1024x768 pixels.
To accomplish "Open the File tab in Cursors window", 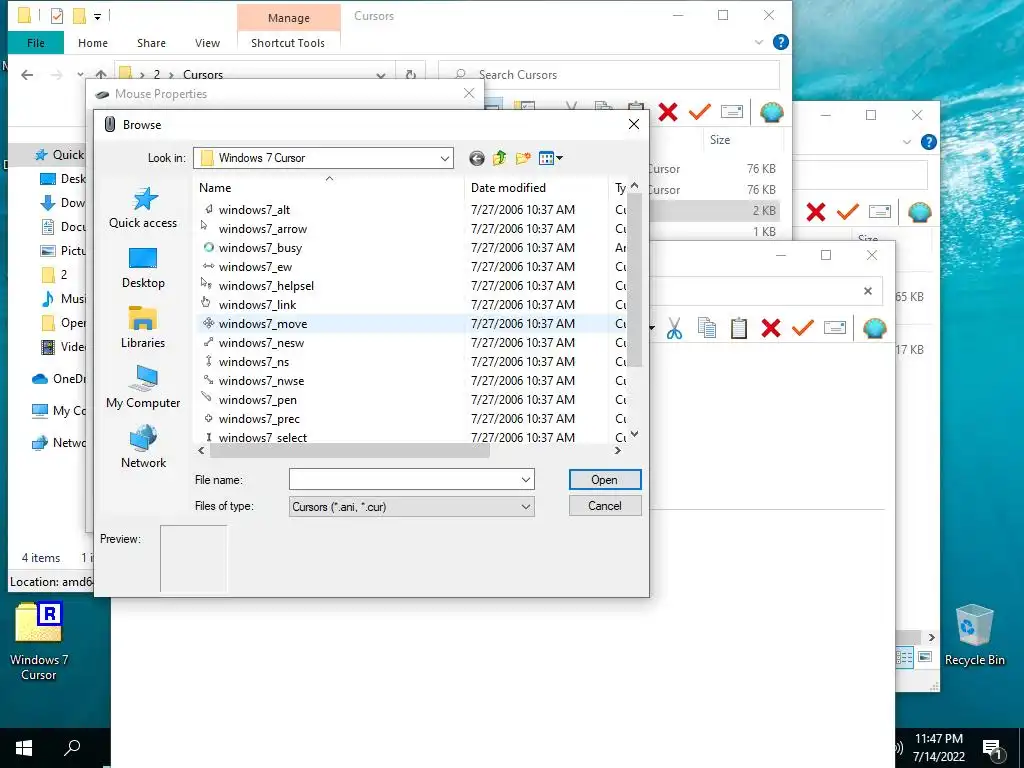I will coord(36,43).
